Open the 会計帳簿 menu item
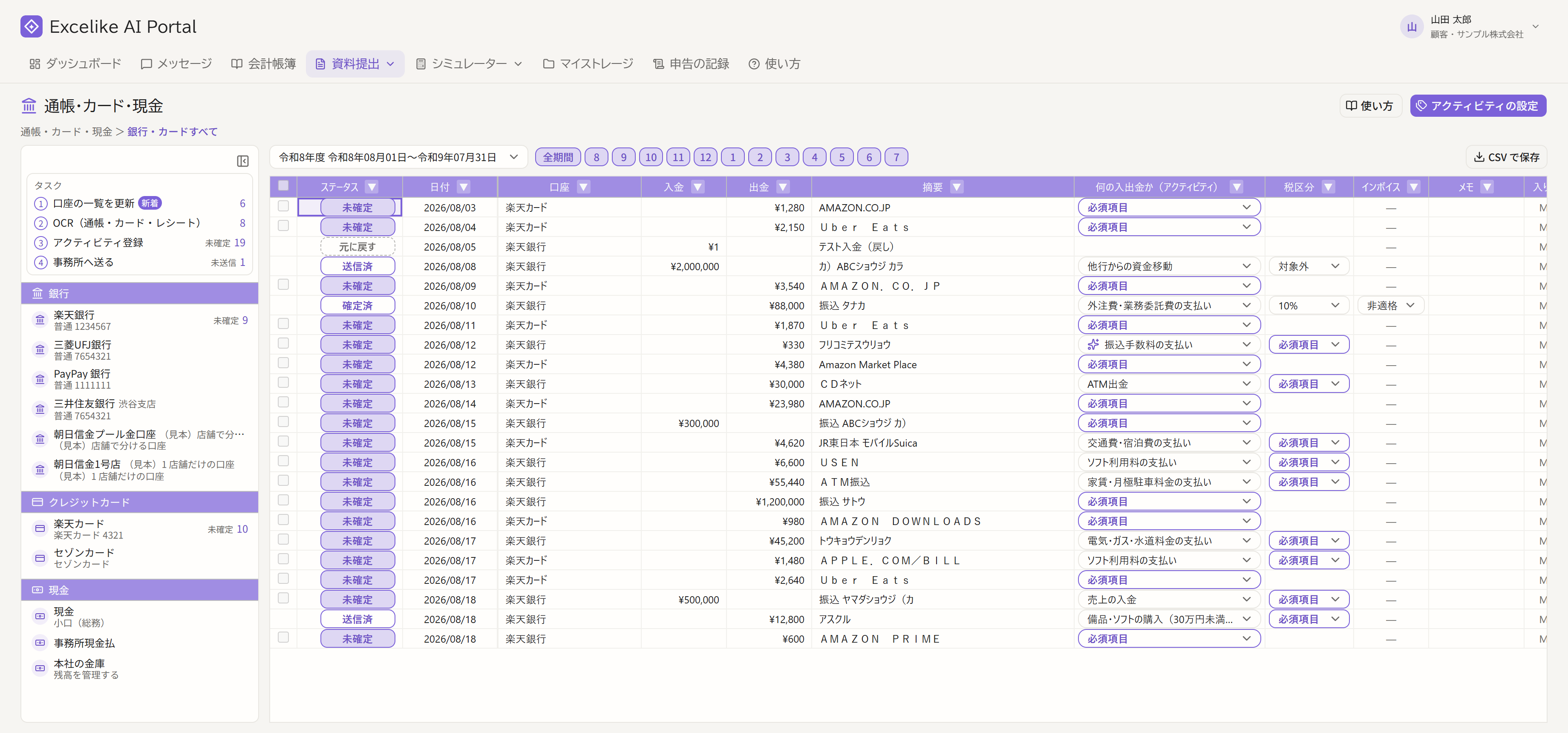Viewport: 1568px width, 733px height. click(x=264, y=64)
